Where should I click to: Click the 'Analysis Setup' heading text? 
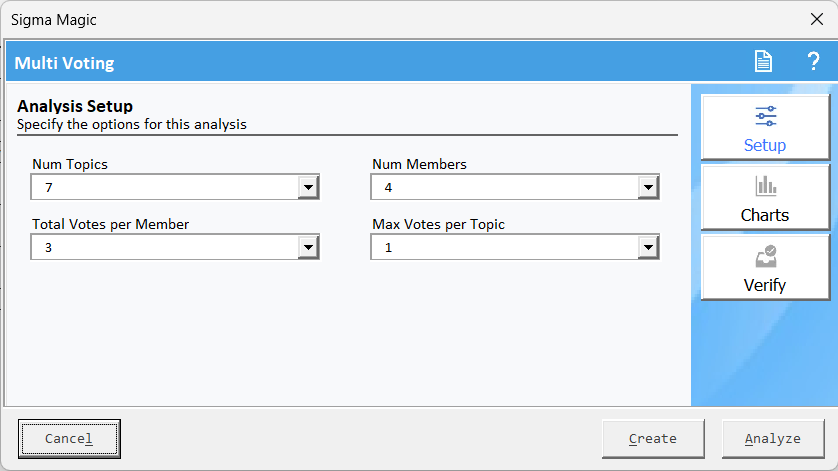75,106
